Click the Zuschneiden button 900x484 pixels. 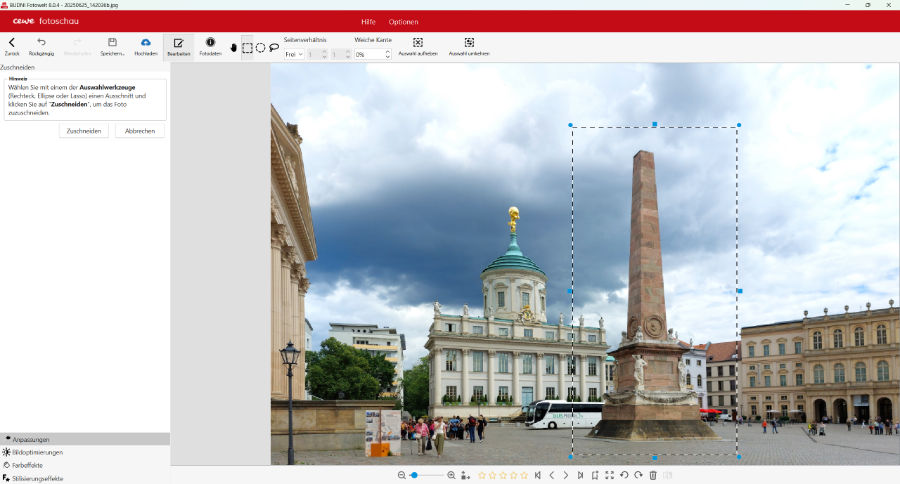point(84,131)
